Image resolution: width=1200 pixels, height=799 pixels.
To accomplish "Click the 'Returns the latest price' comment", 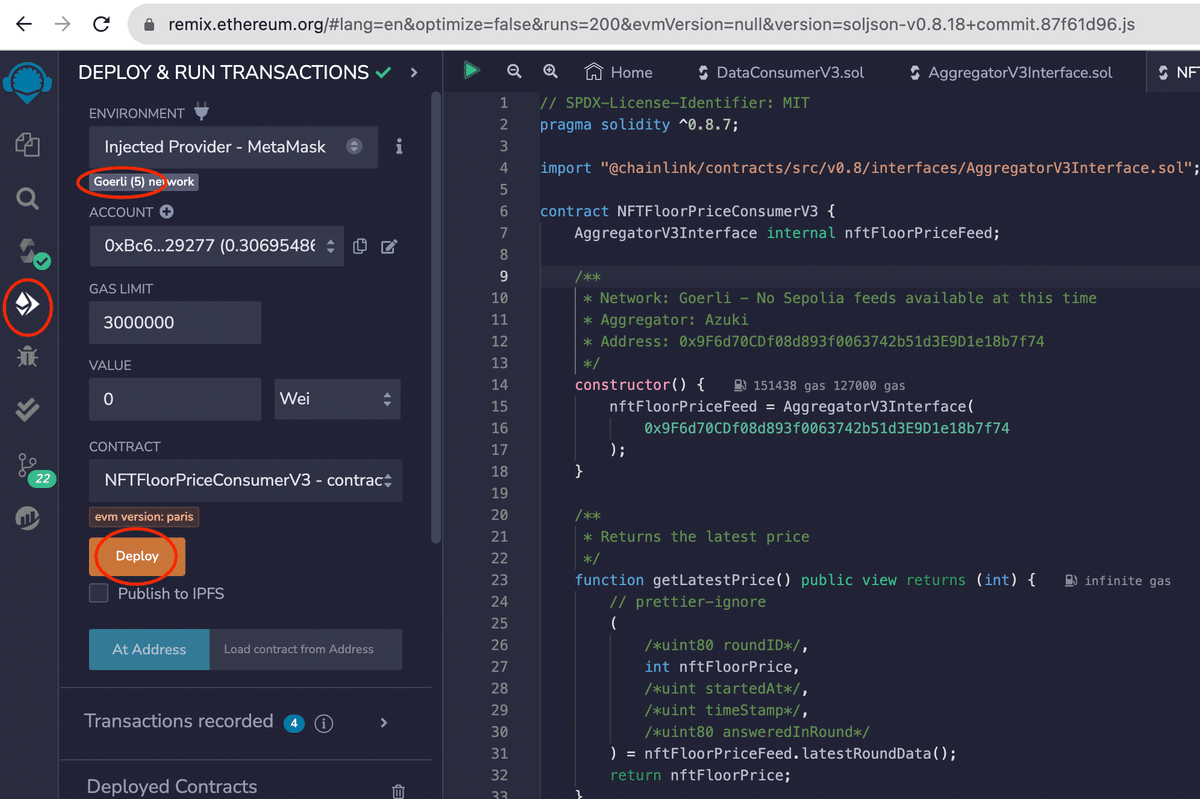I will point(696,537).
